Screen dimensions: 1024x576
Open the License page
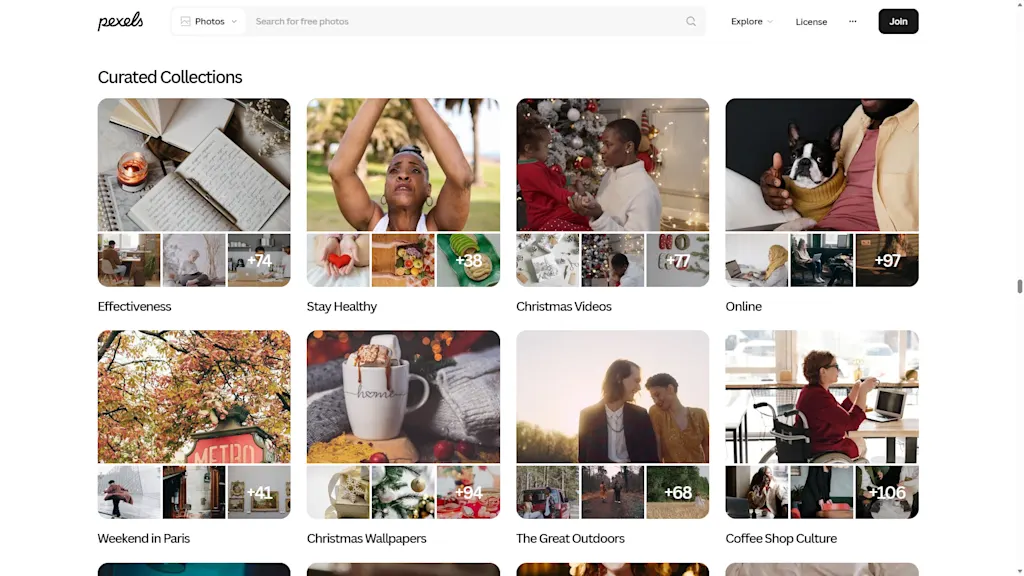pos(811,22)
